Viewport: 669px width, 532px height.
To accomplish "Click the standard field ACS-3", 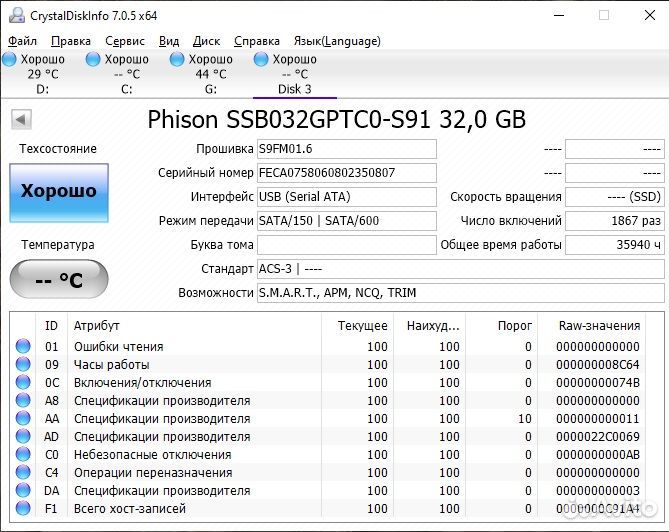I will [x=461, y=269].
